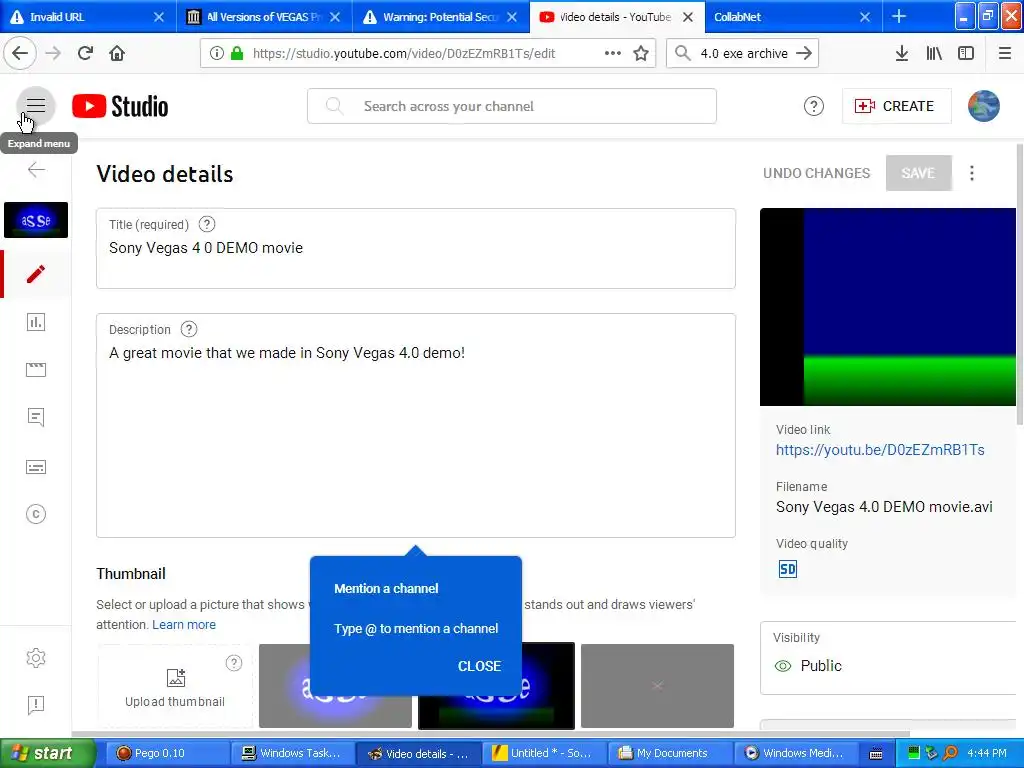1024x768 pixels.
Task: Go back to channel content with the sidebar arrow
Action: click(36, 170)
